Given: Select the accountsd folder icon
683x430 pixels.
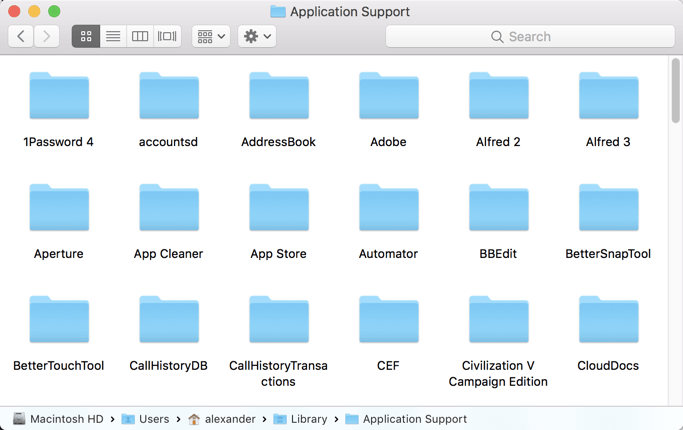Looking at the screenshot, I should click(x=169, y=95).
